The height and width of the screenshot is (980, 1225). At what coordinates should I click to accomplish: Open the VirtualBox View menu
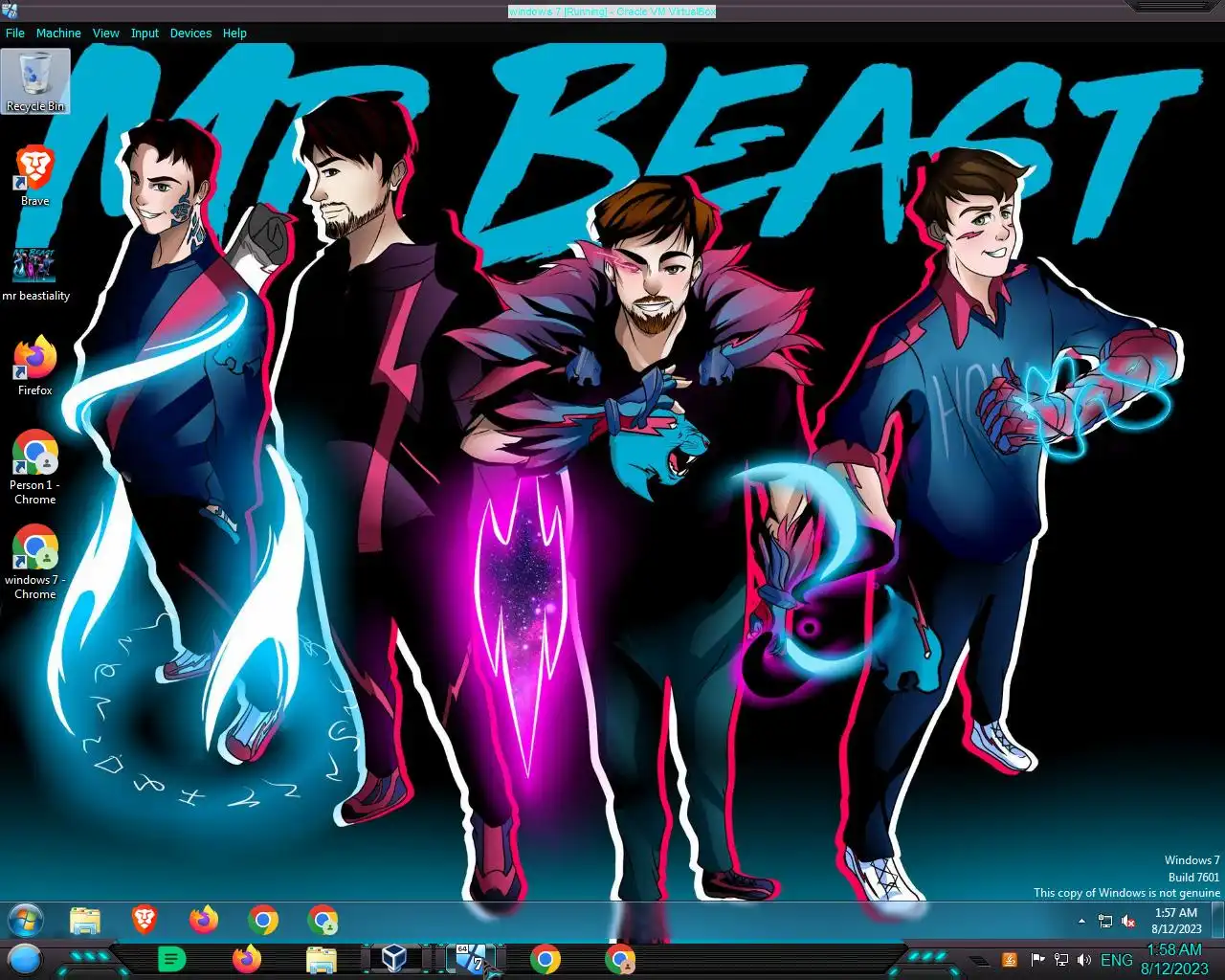tap(105, 33)
